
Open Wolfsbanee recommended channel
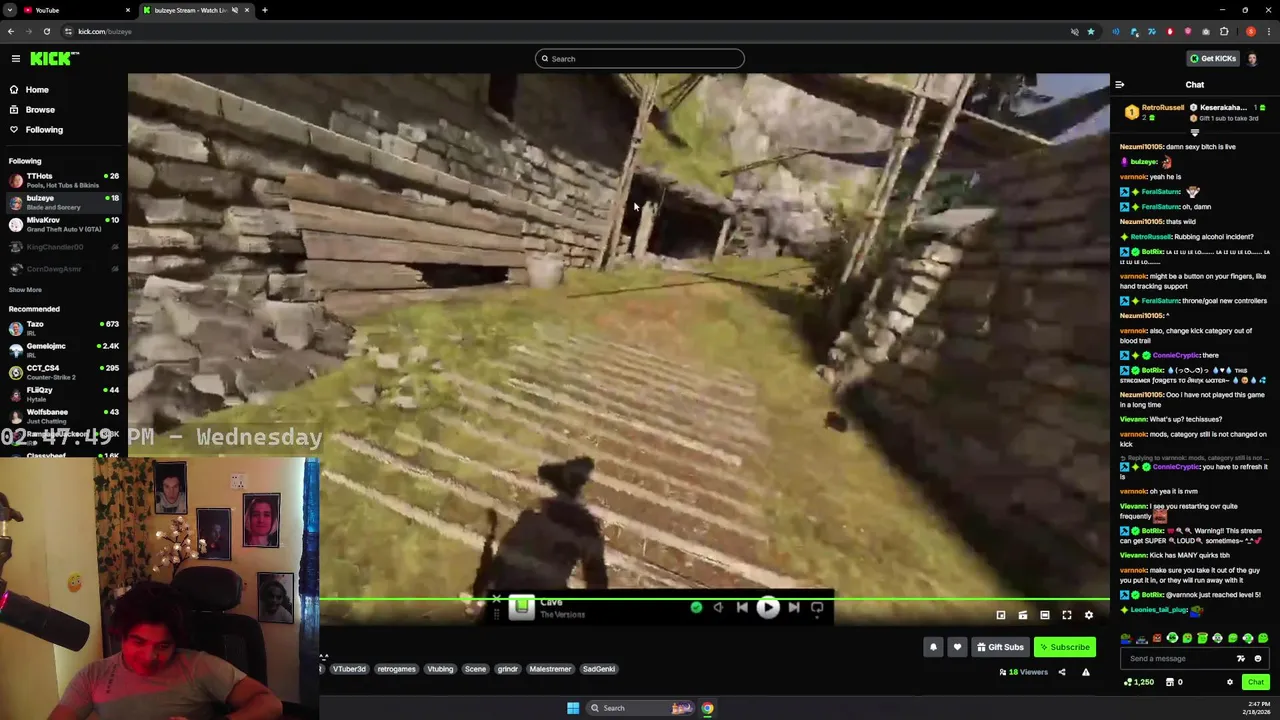tap(64, 416)
